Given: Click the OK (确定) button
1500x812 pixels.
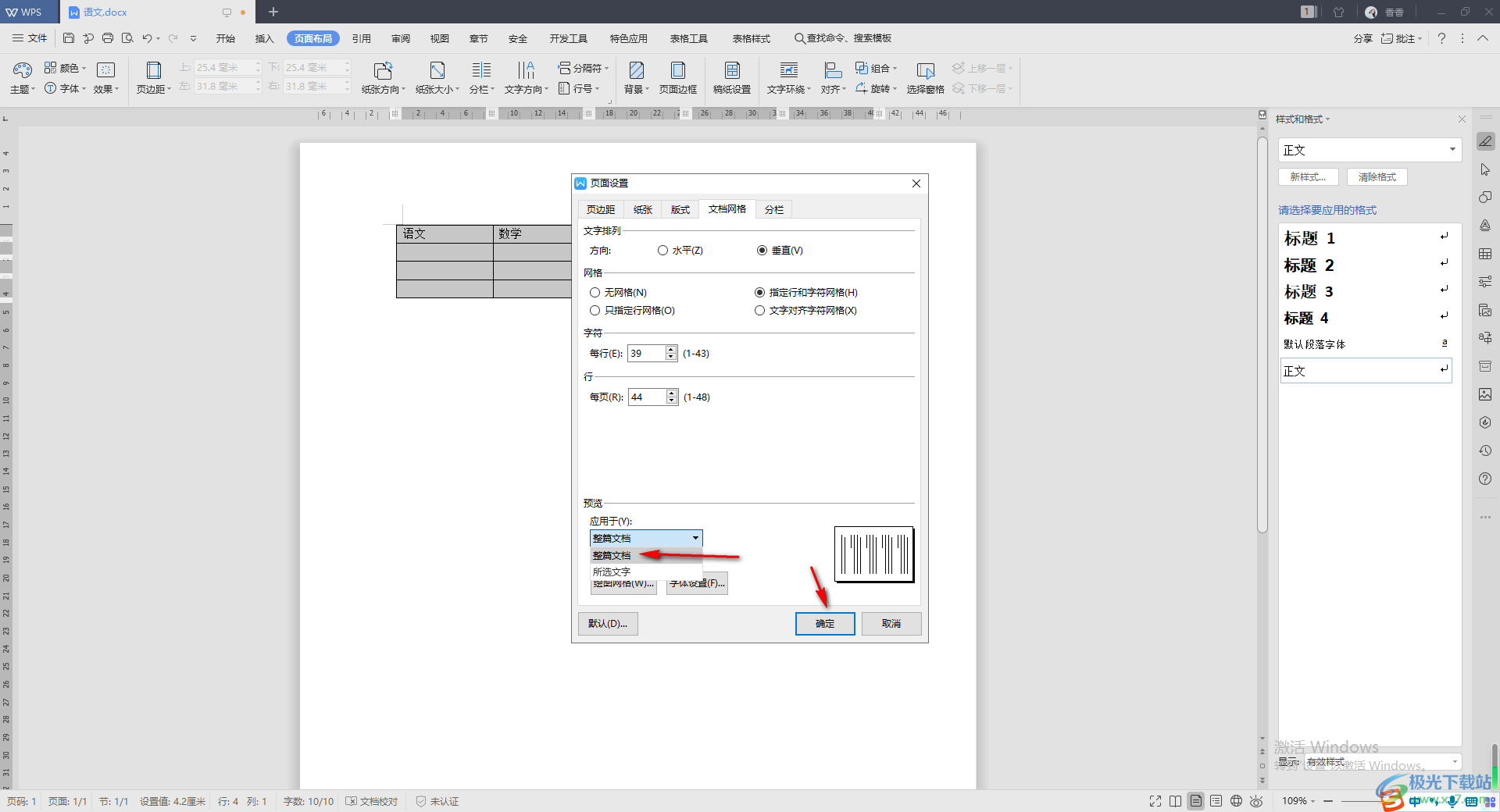Looking at the screenshot, I should tap(825, 624).
